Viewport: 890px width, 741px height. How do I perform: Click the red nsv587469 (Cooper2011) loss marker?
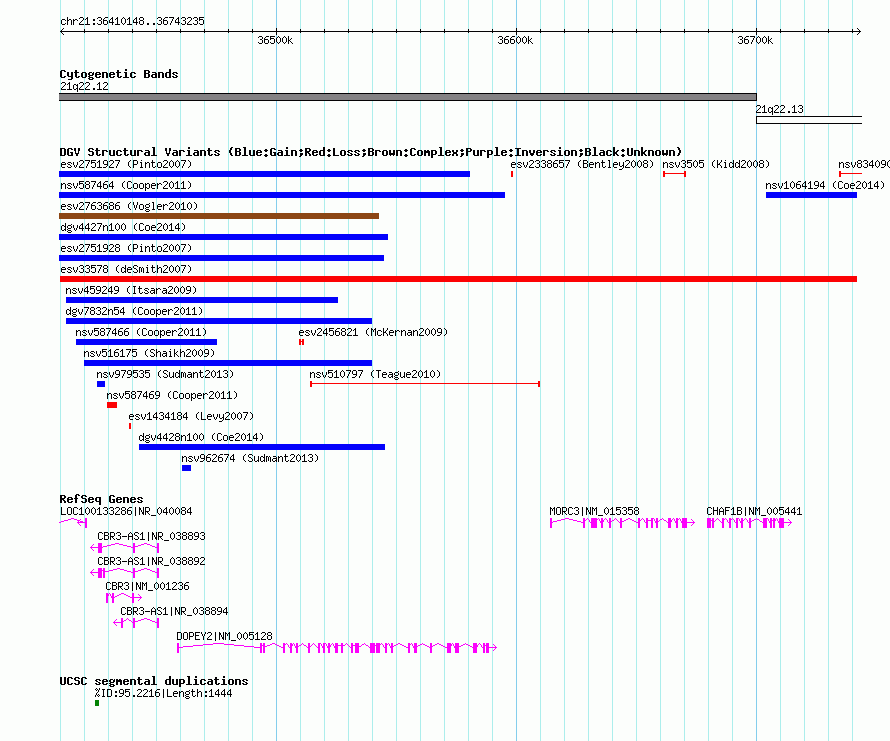tap(112, 405)
